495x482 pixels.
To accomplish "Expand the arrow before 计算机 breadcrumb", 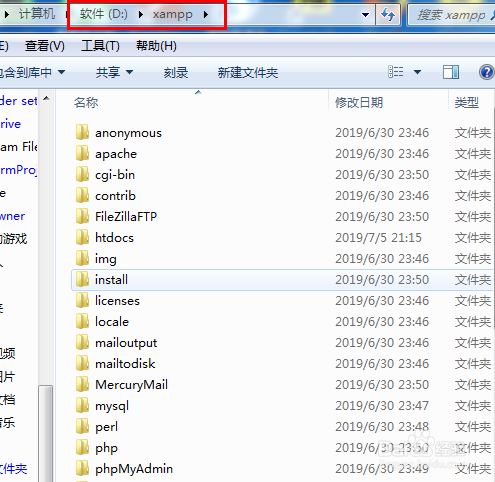I will (x=7, y=15).
